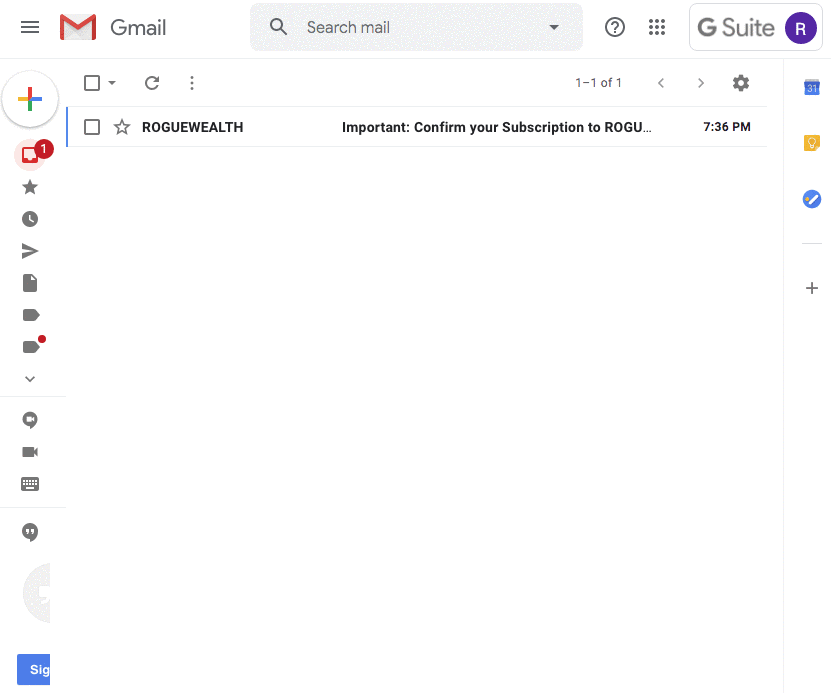Get add-ons plus icon
831x693 pixels.
[x=811, y=288]
